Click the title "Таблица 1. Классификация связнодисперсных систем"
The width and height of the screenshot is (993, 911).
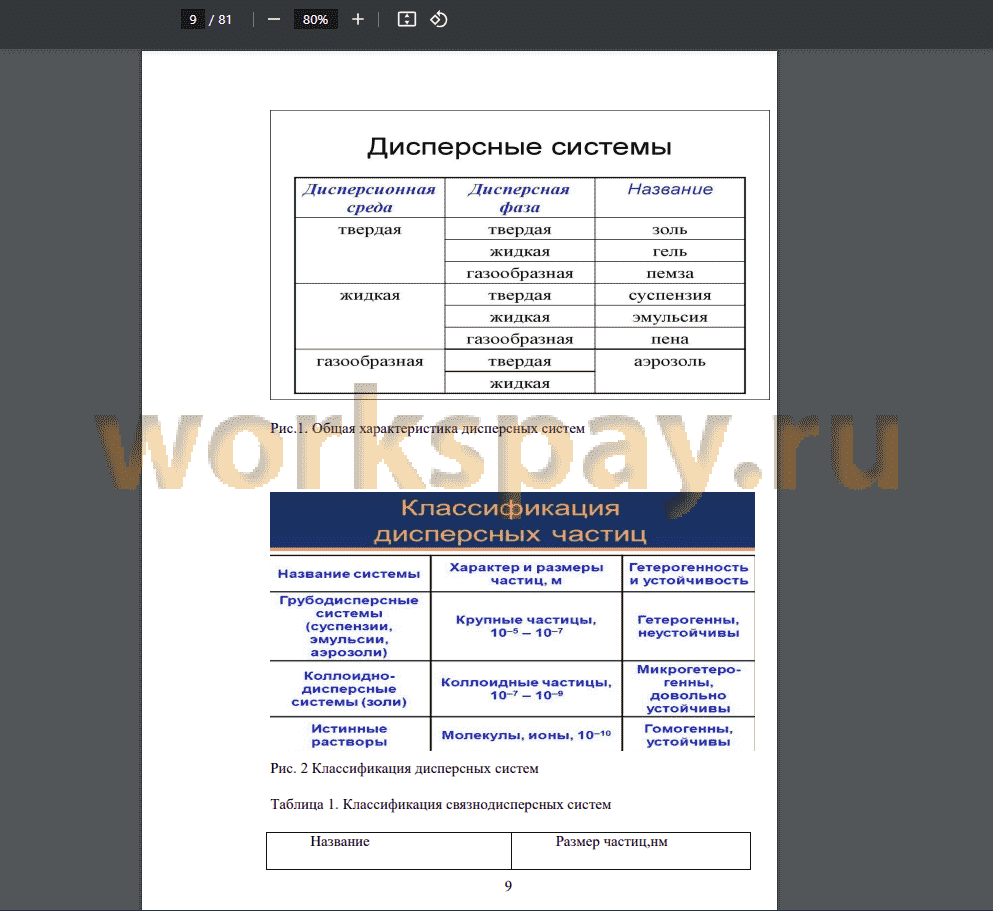click(441, 805)
